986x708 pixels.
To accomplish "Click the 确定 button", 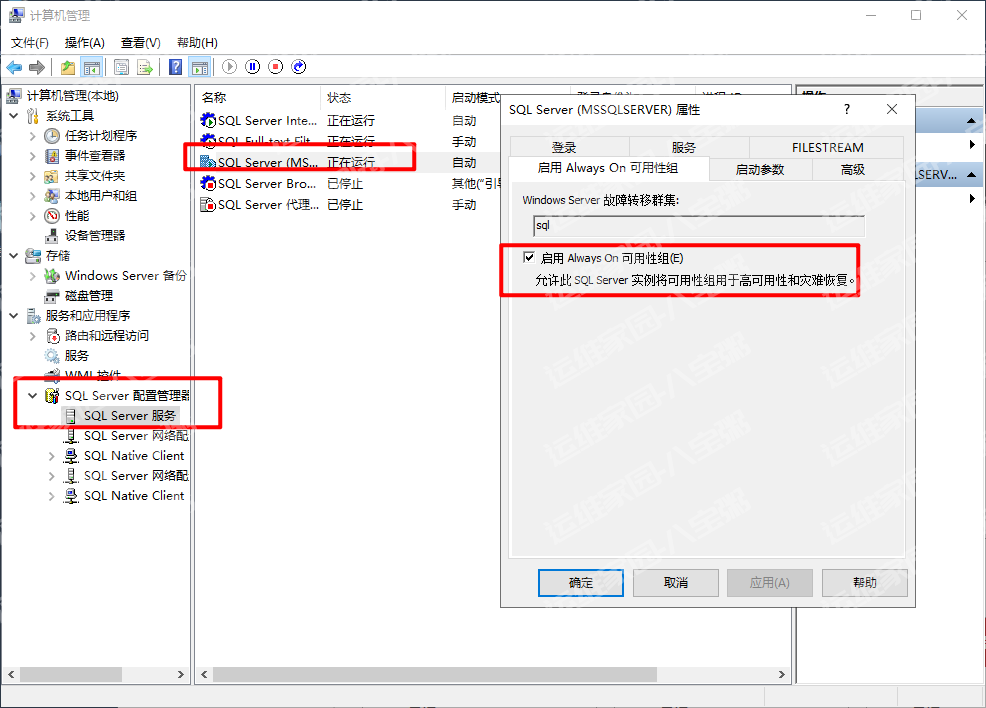I will click(x=580, y=583).
